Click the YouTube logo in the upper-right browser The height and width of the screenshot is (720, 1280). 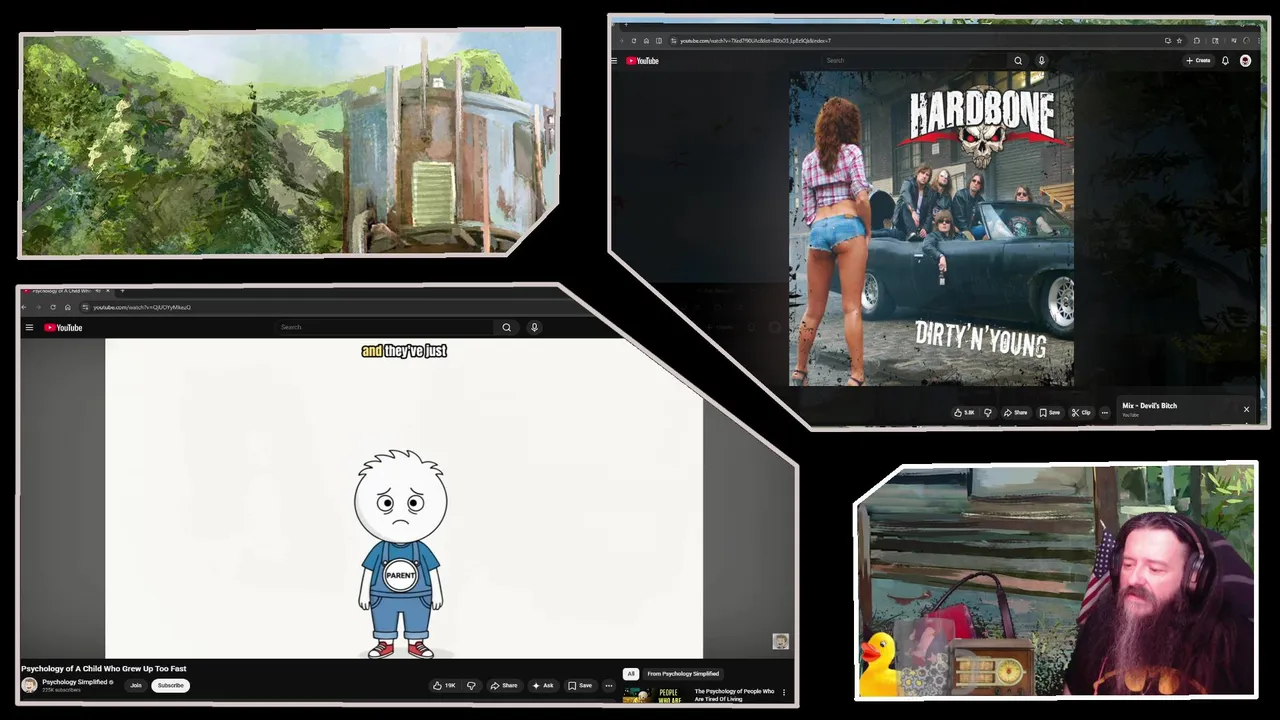coord(642,61)
